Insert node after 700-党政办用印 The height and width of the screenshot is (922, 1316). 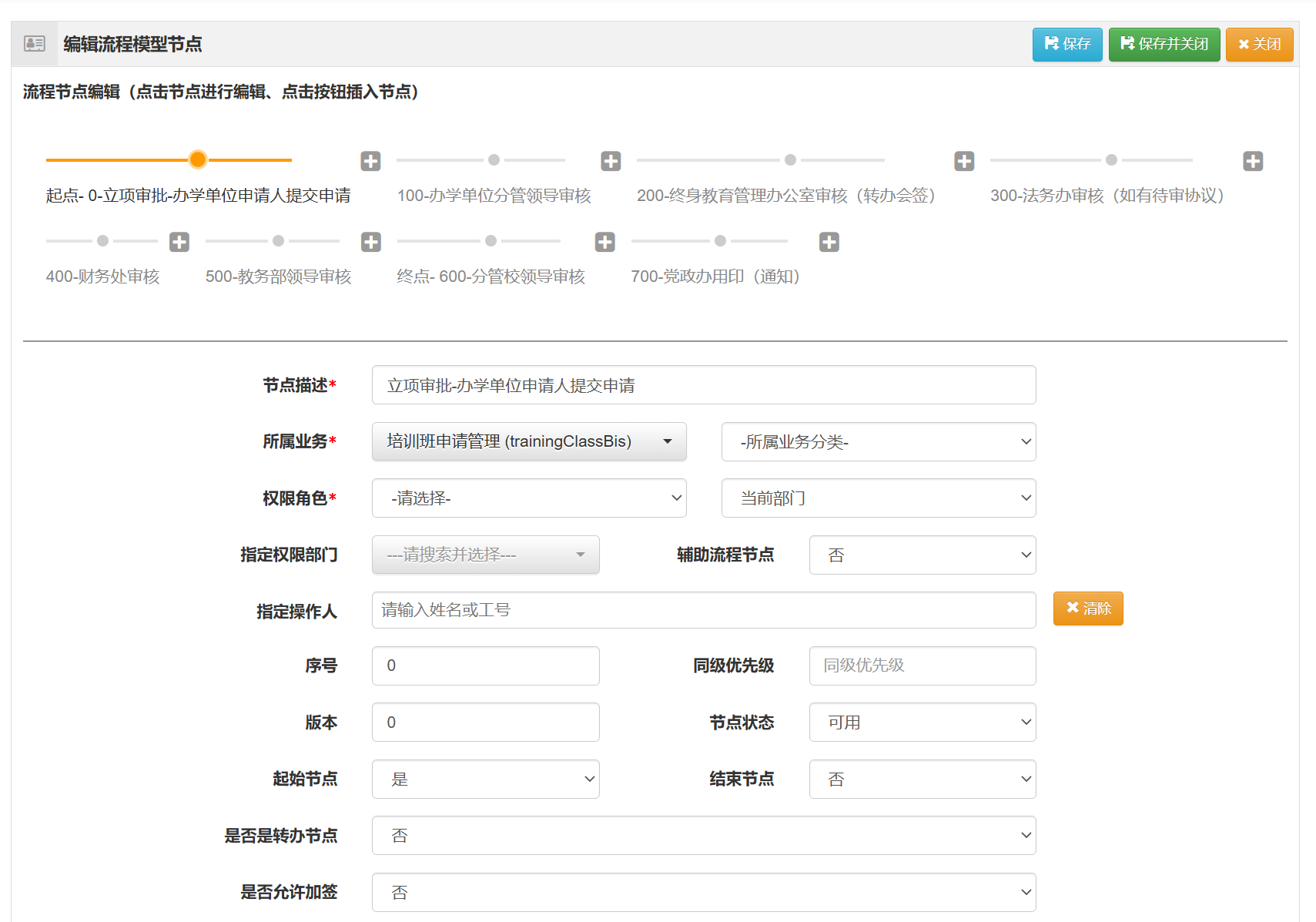(829, 242)
